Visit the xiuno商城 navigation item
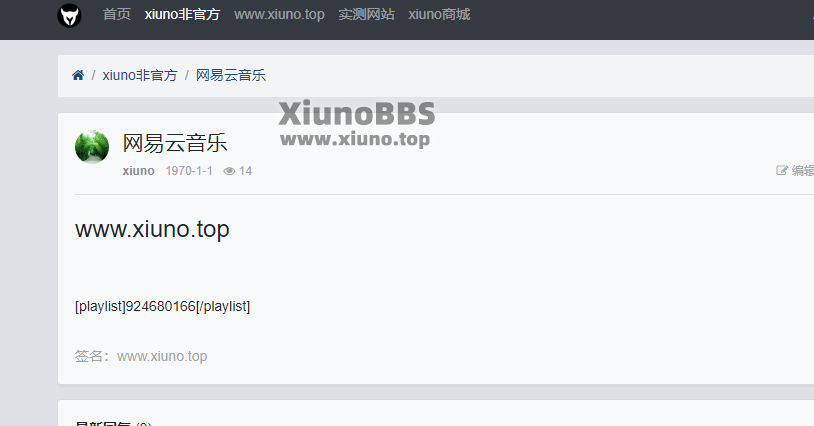Screen dimensions: 814x426 point(439,14)
